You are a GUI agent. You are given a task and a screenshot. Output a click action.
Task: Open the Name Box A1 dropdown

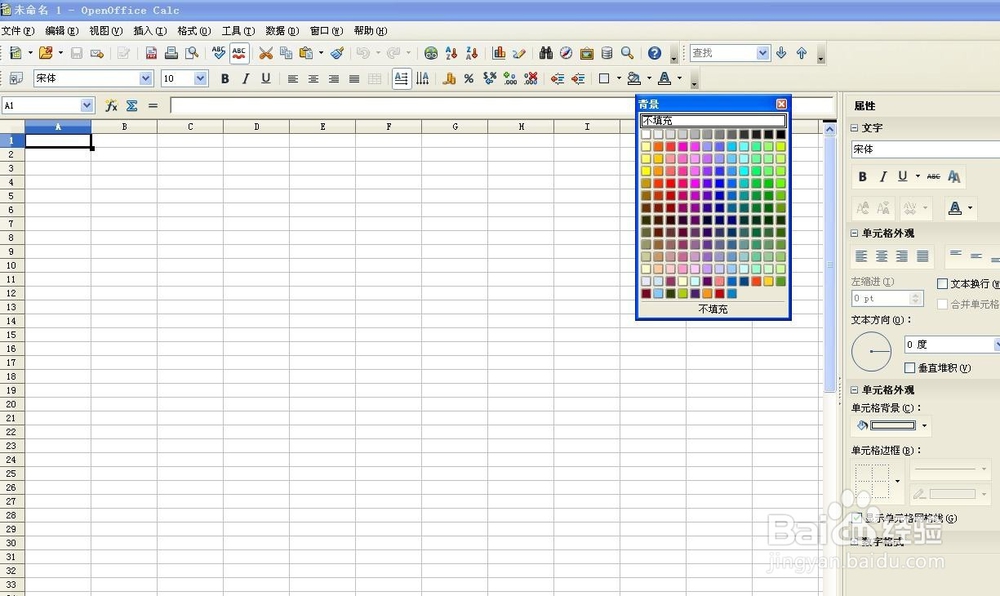87,106
